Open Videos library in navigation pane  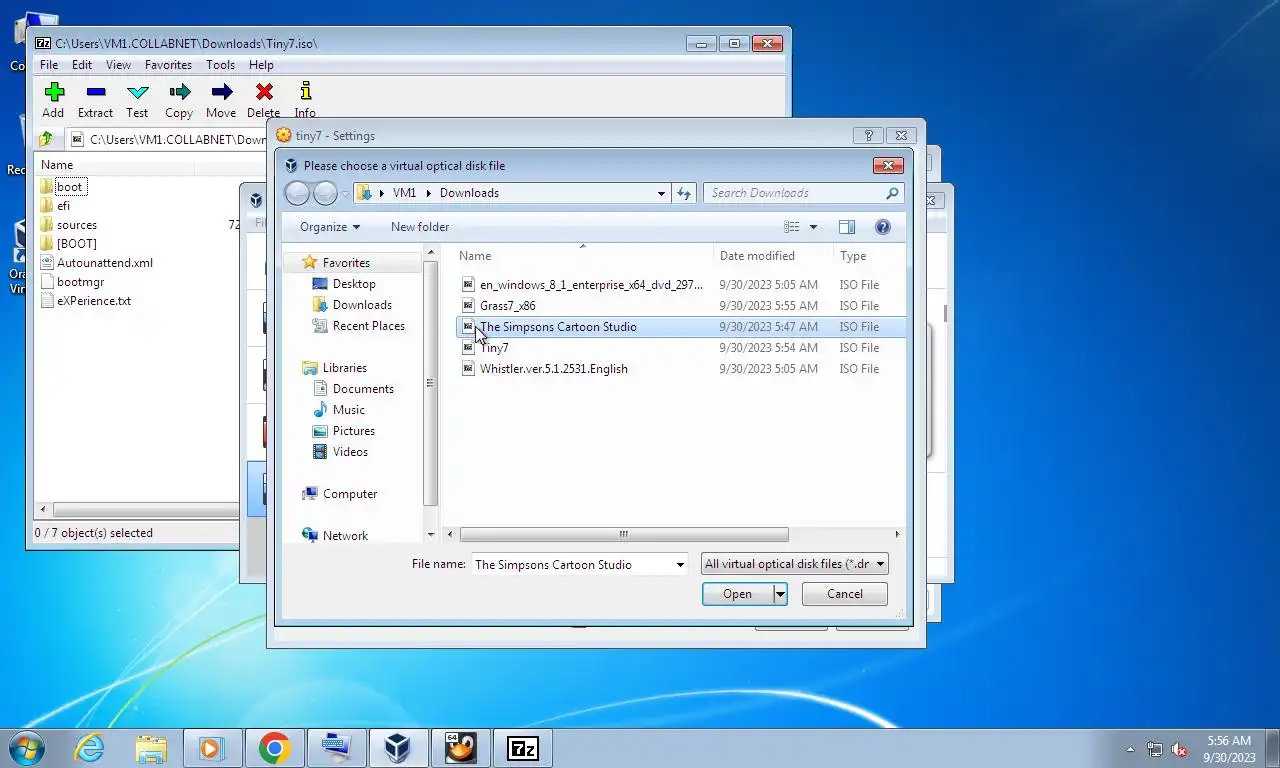[350, 452]
